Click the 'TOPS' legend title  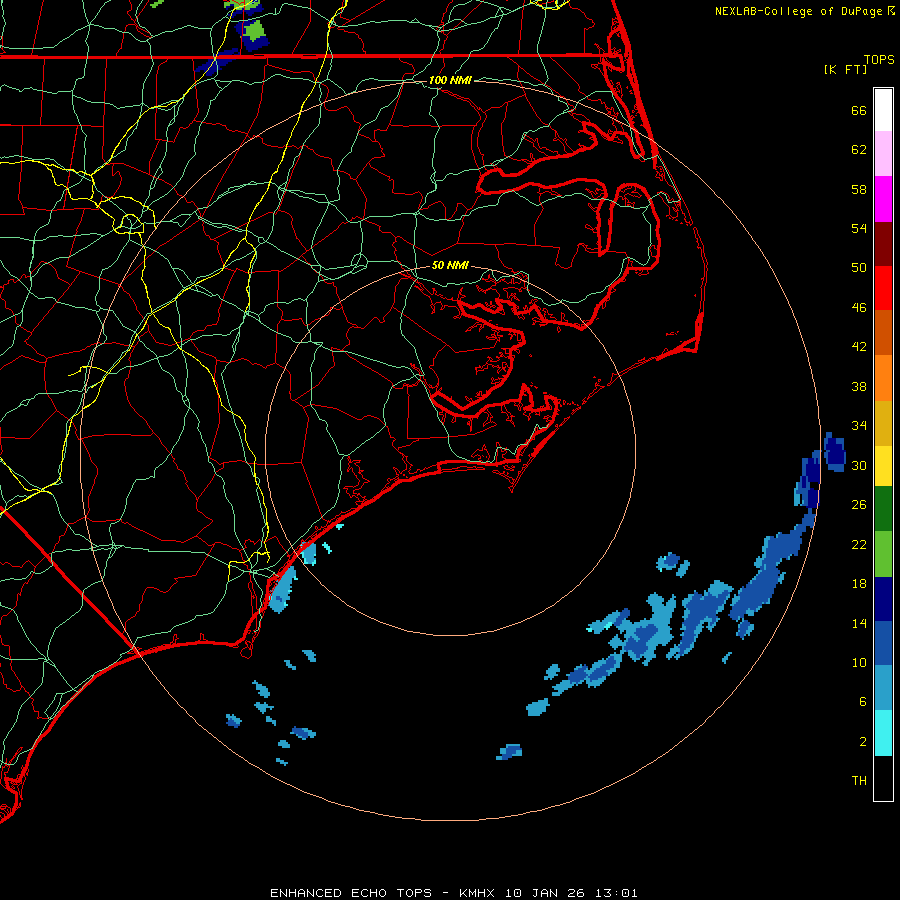[879, 59]
